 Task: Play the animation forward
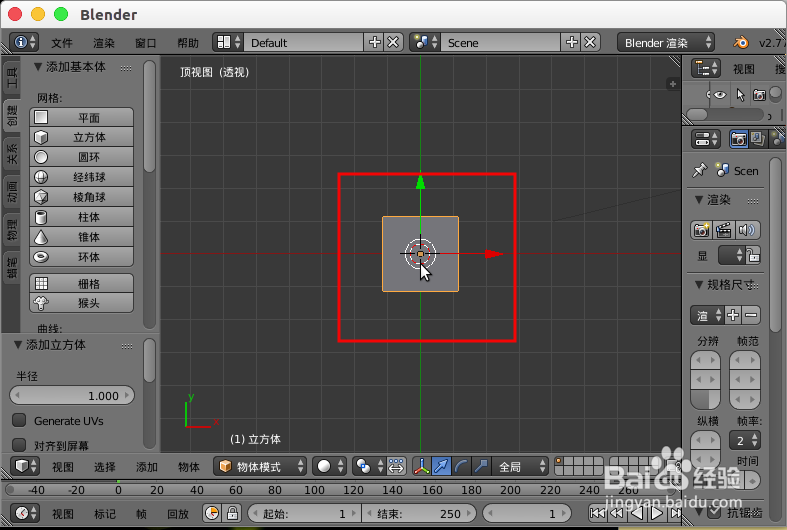click(656, 513)
